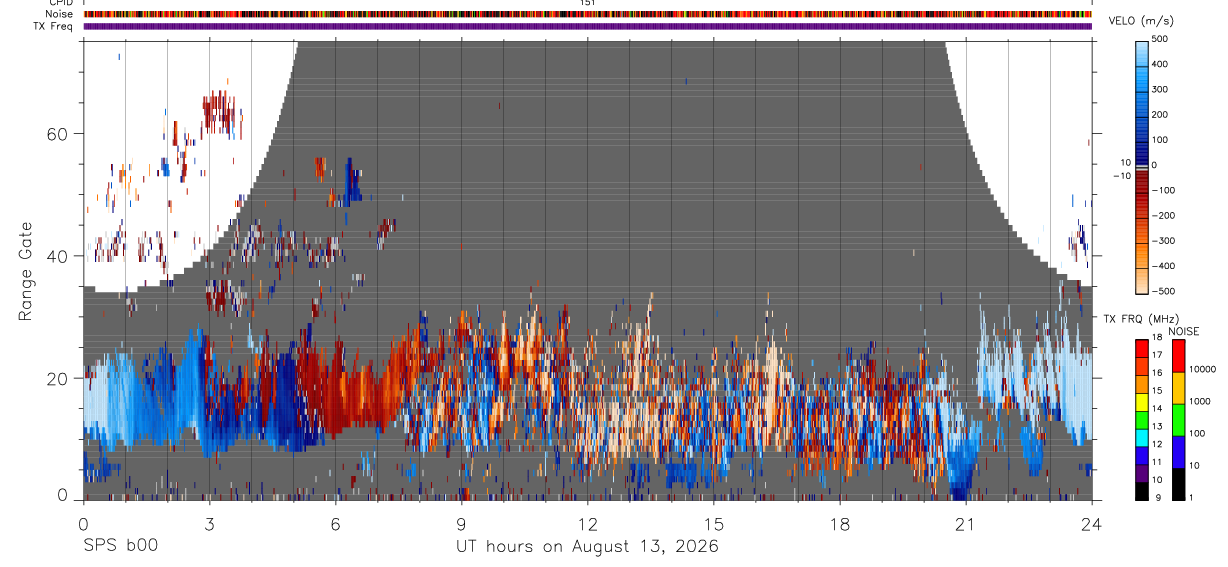Screen dimensions: 1228x567
Task: Click the 60 Range Gate axis label
Action: click(x=56, y=134)
